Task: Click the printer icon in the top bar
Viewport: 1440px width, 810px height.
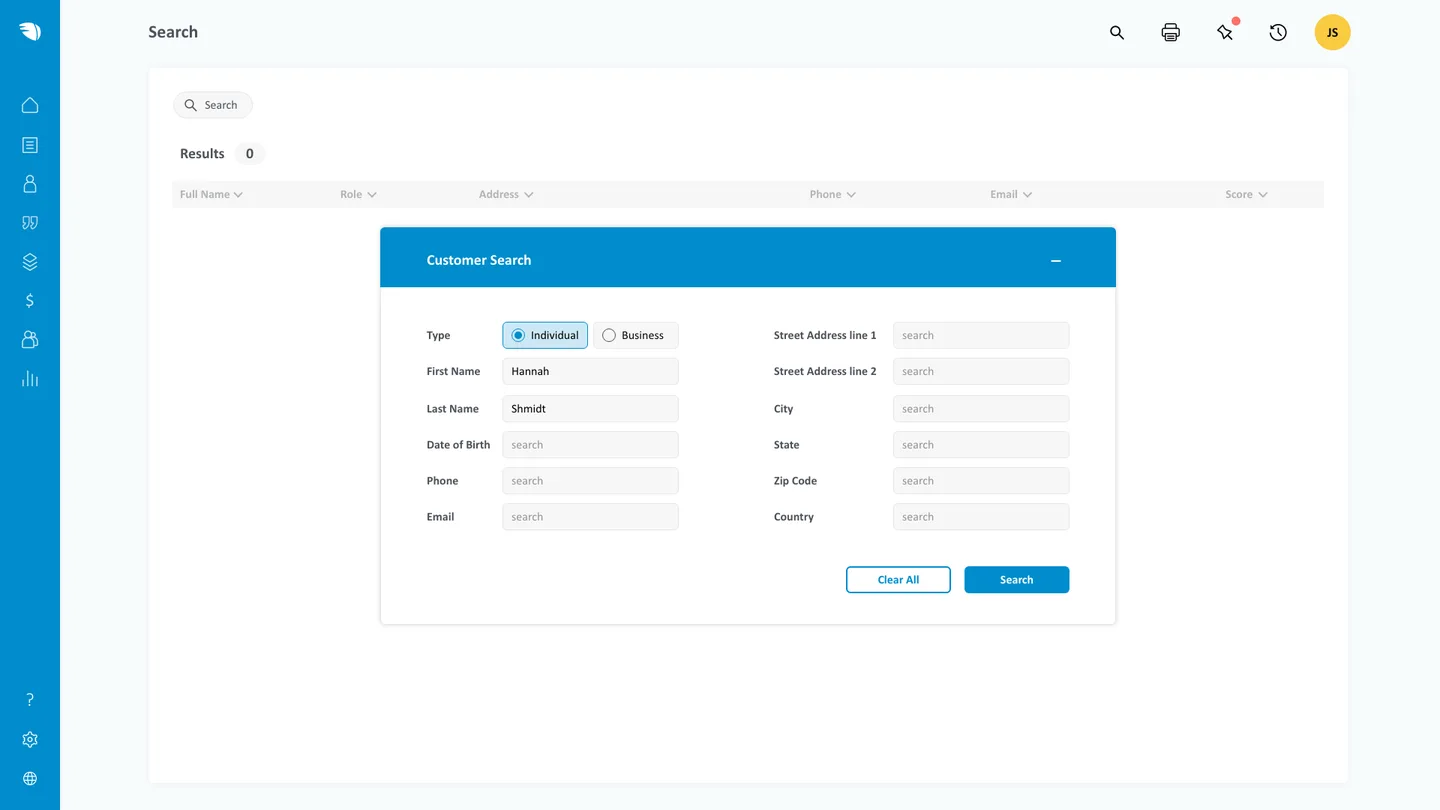Action: point(1170,32)
